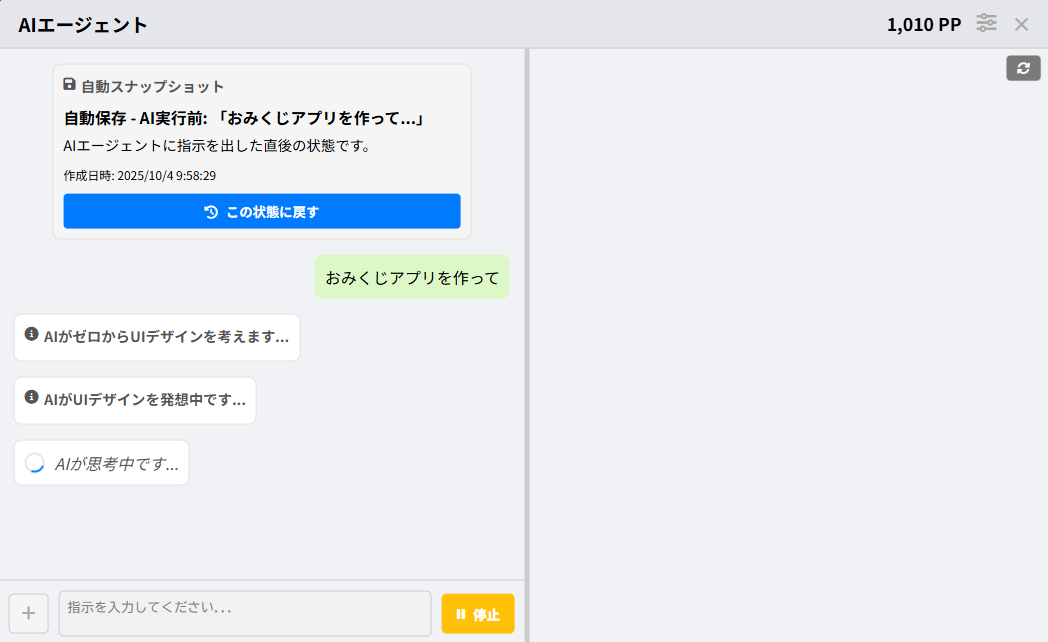Viewport: 1048px width, 642px height.
Task: Click the refresh icon in the preview pane
Action: click(1023, 68)
